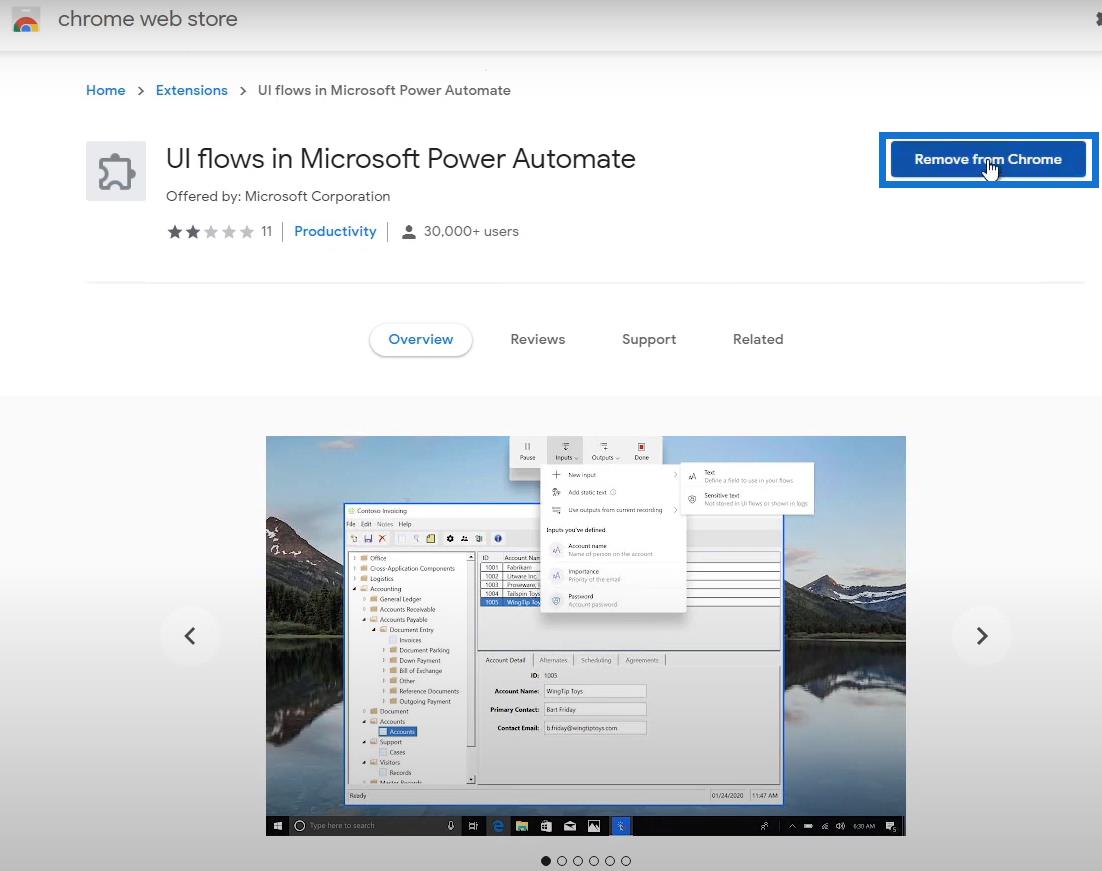Select the fifth carousel dot

tap(610, 860)
